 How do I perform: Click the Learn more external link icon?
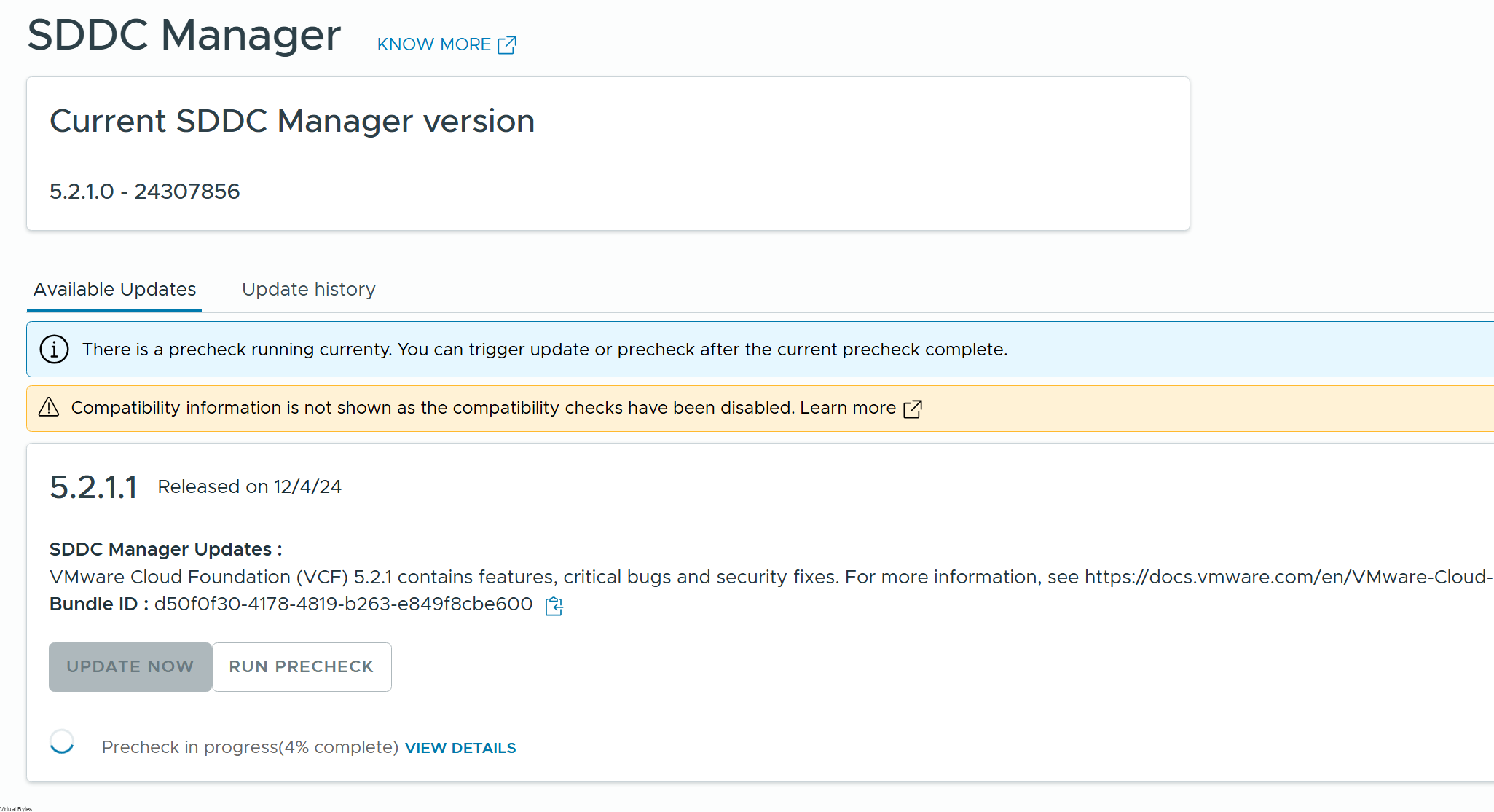tap(913, 409)
